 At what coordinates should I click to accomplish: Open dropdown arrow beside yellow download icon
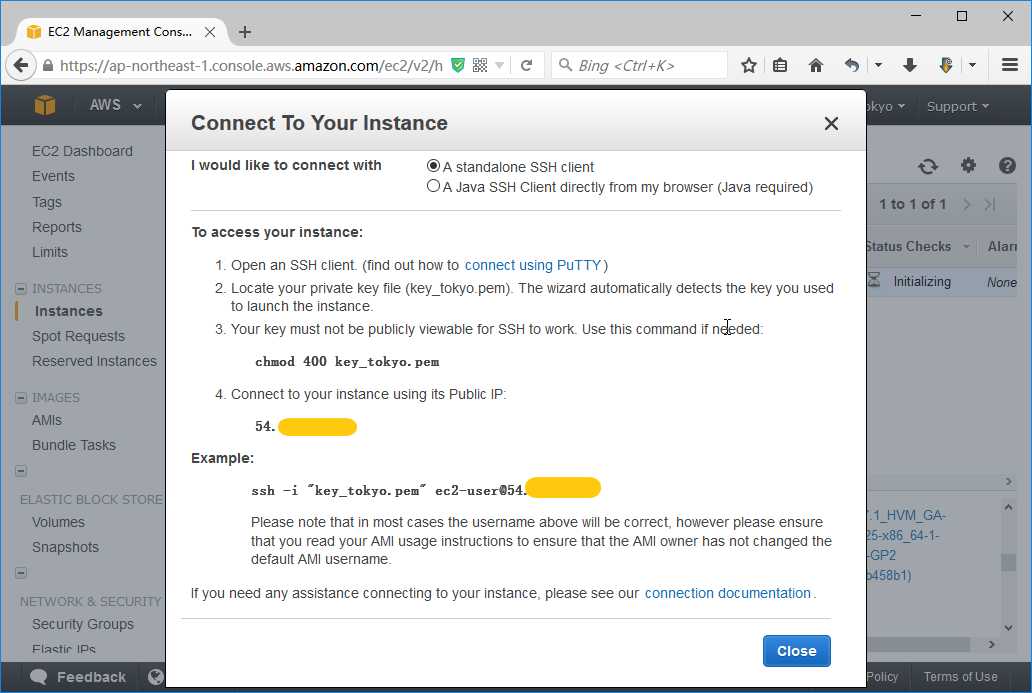click(x=972, y=65)
